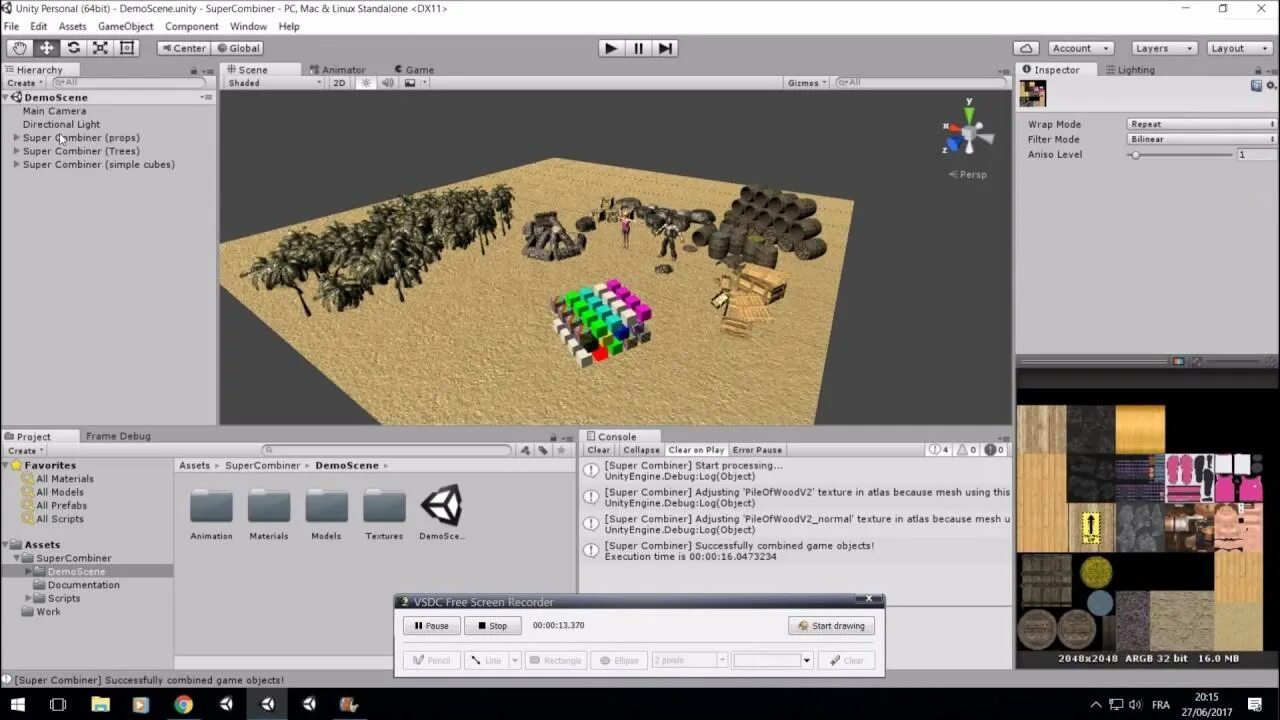Image resolution: width=1280 pixels, height=720 pixels.
Task: Click the Pause playmode button
Action: (638, 48)
